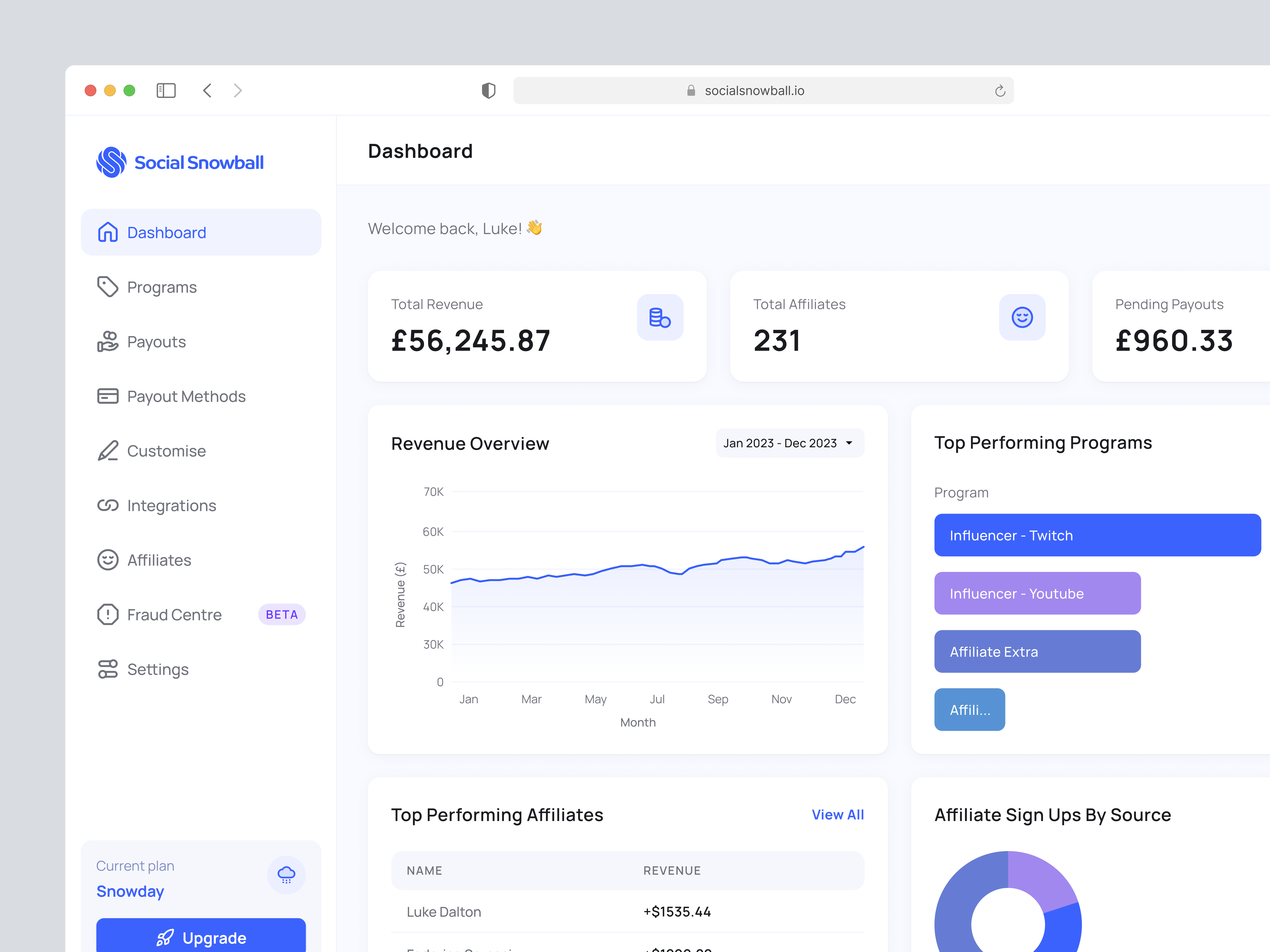Screen dimensions: 1270x952
Task: Toggle the browser sidebar panel icon
Action: pos(166,91)
